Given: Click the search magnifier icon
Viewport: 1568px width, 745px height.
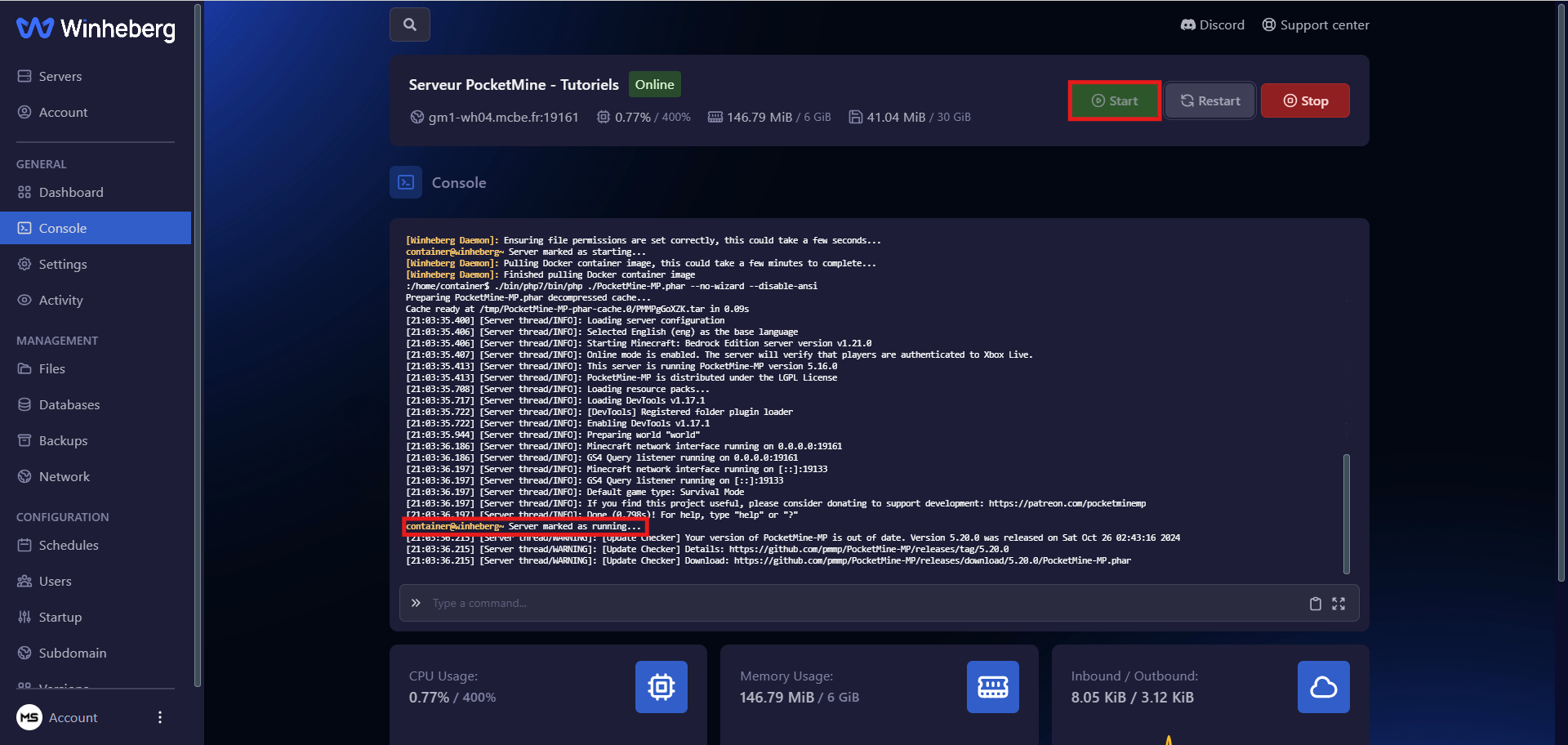Looking at the screenshot, I should coord(410,25).
